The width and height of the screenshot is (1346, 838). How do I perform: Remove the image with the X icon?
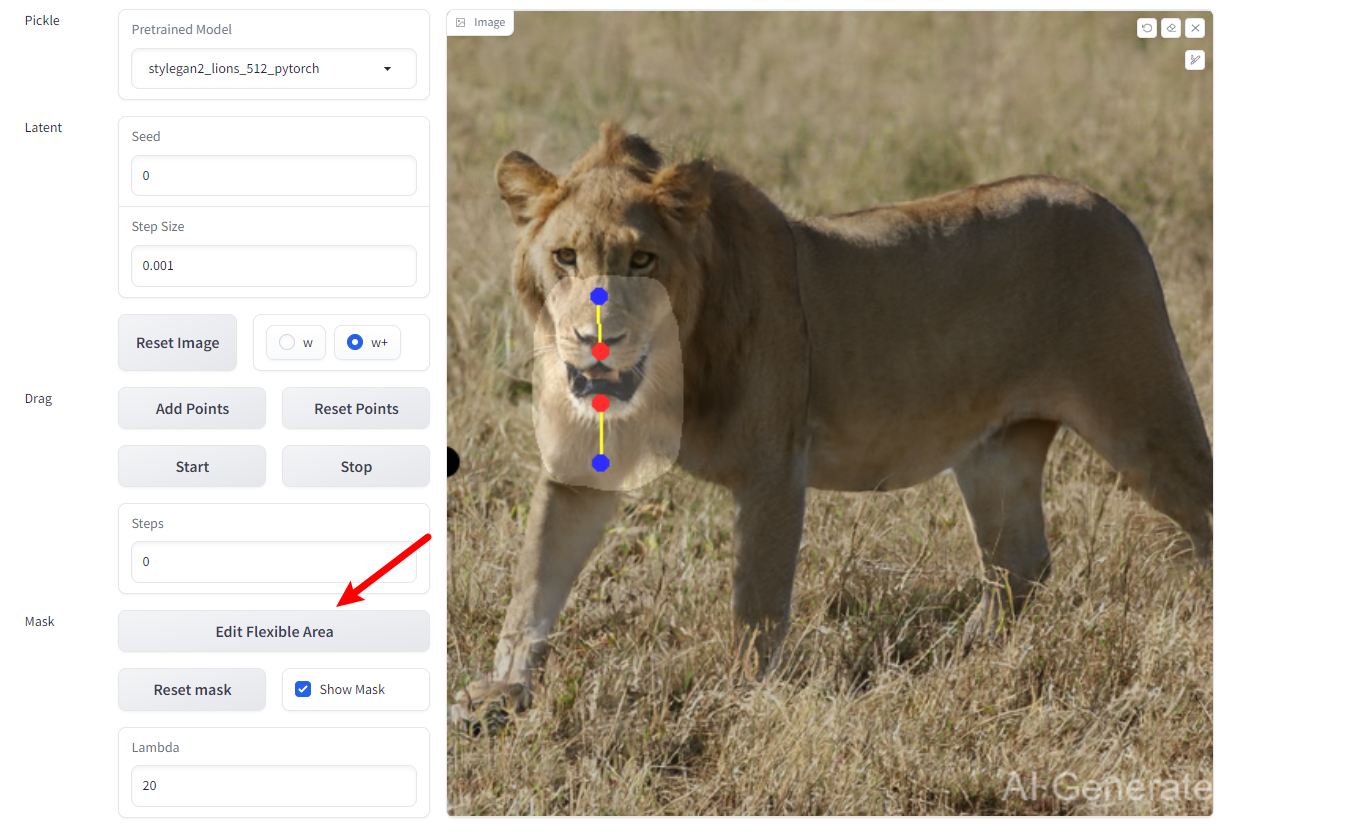coord(1195,28)
